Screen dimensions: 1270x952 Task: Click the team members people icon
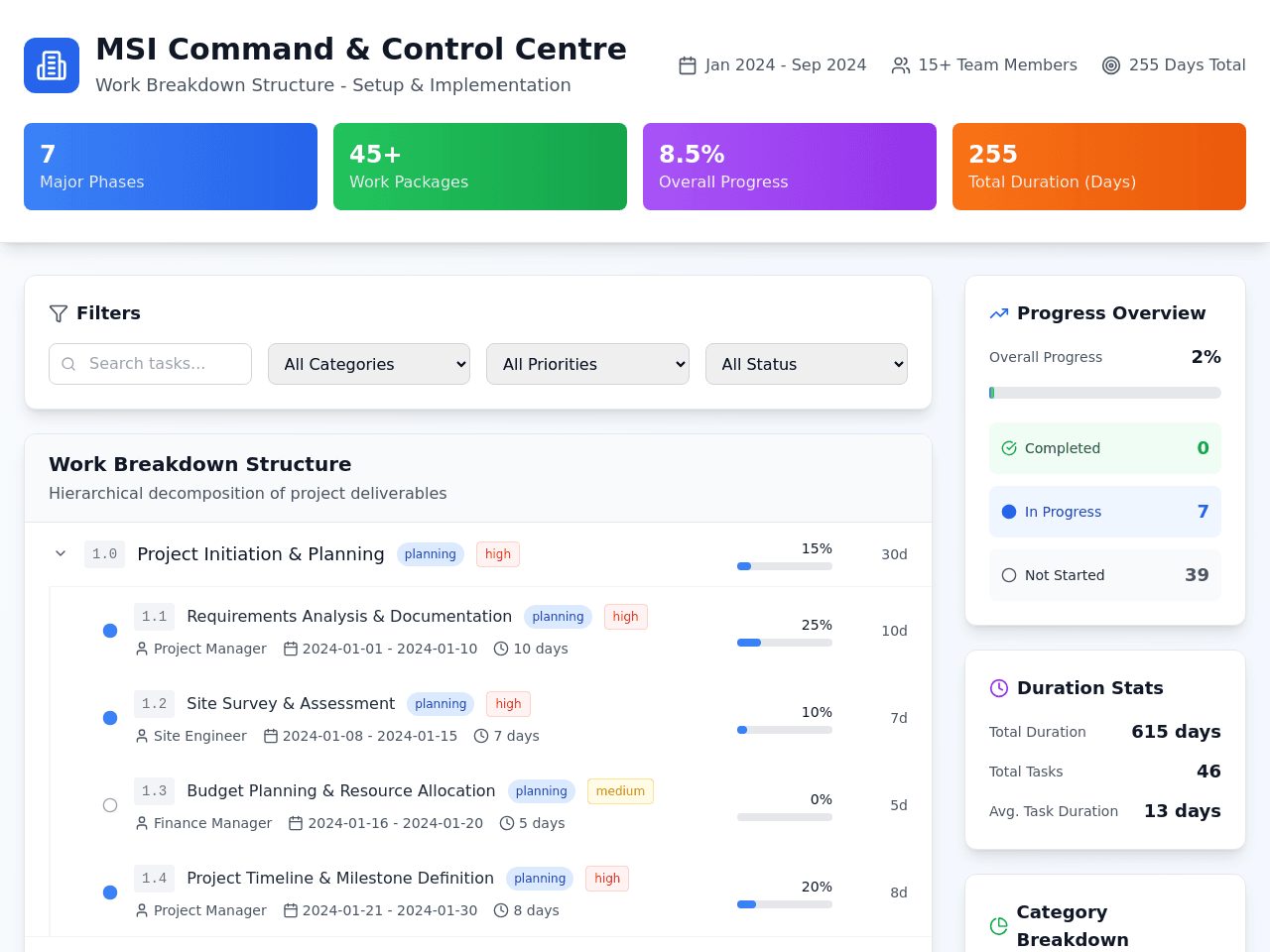pos(901,65)
